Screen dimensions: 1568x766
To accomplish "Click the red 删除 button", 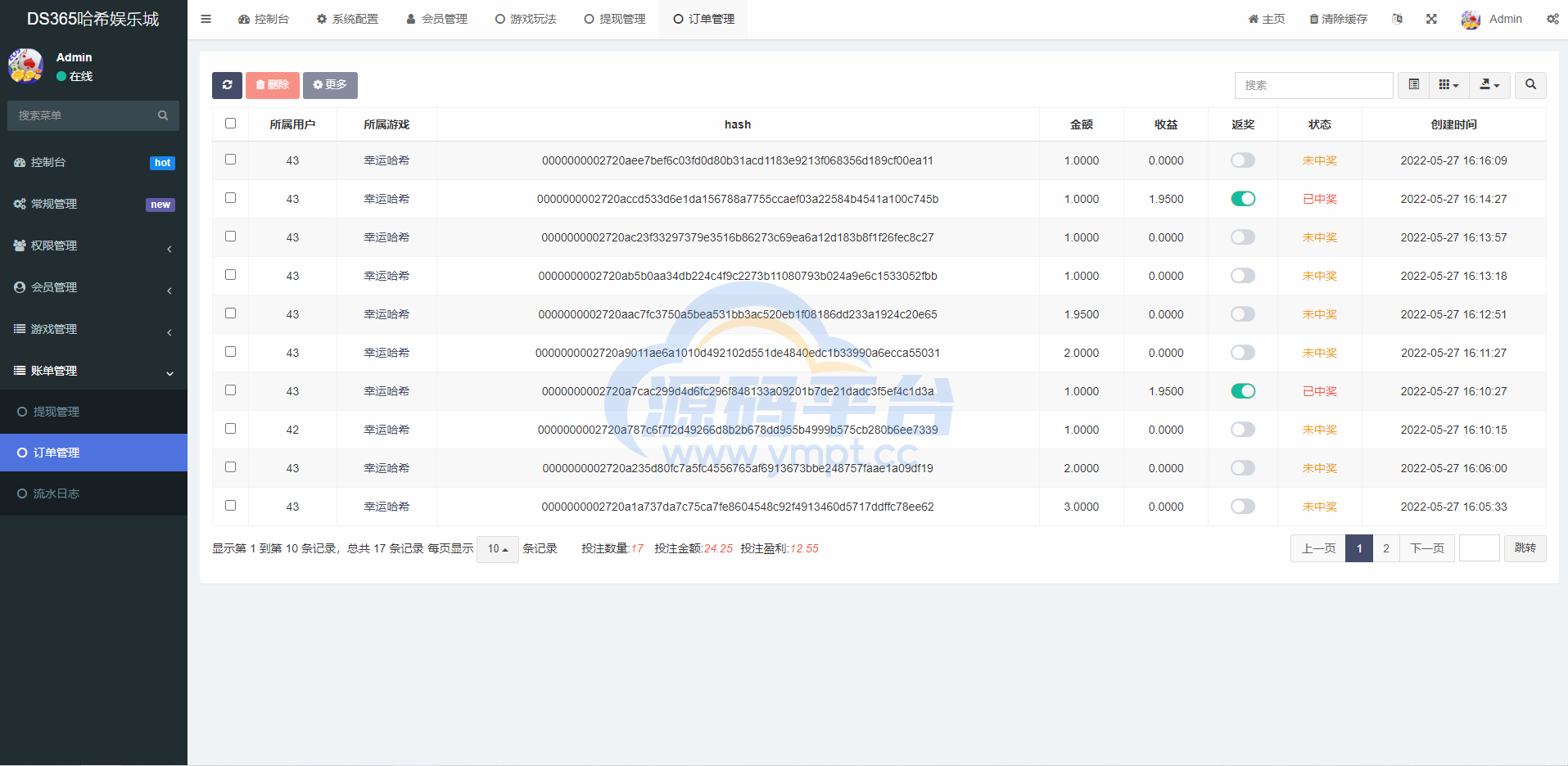I will [x=272, y=85].
